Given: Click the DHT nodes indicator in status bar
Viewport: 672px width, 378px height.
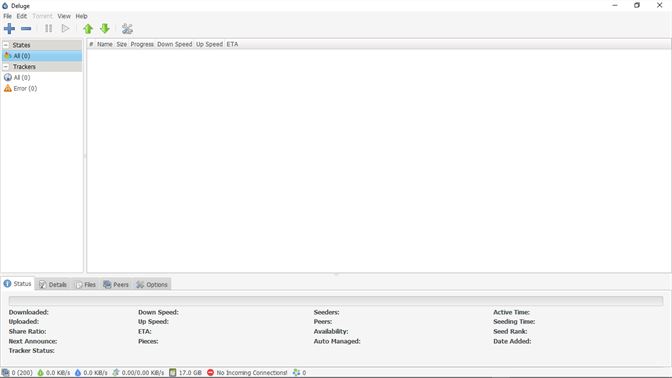Looking at the screenshot, I should coord(299,373).
